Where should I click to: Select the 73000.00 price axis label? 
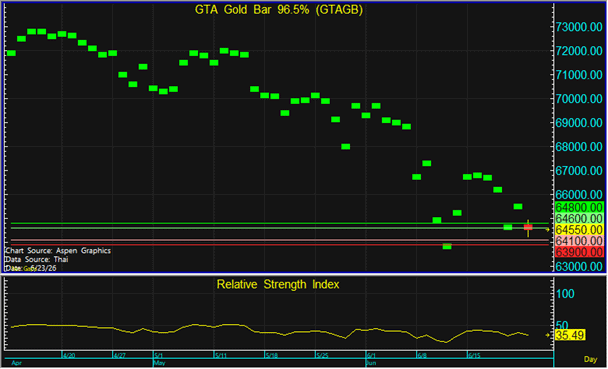point(579,27)
